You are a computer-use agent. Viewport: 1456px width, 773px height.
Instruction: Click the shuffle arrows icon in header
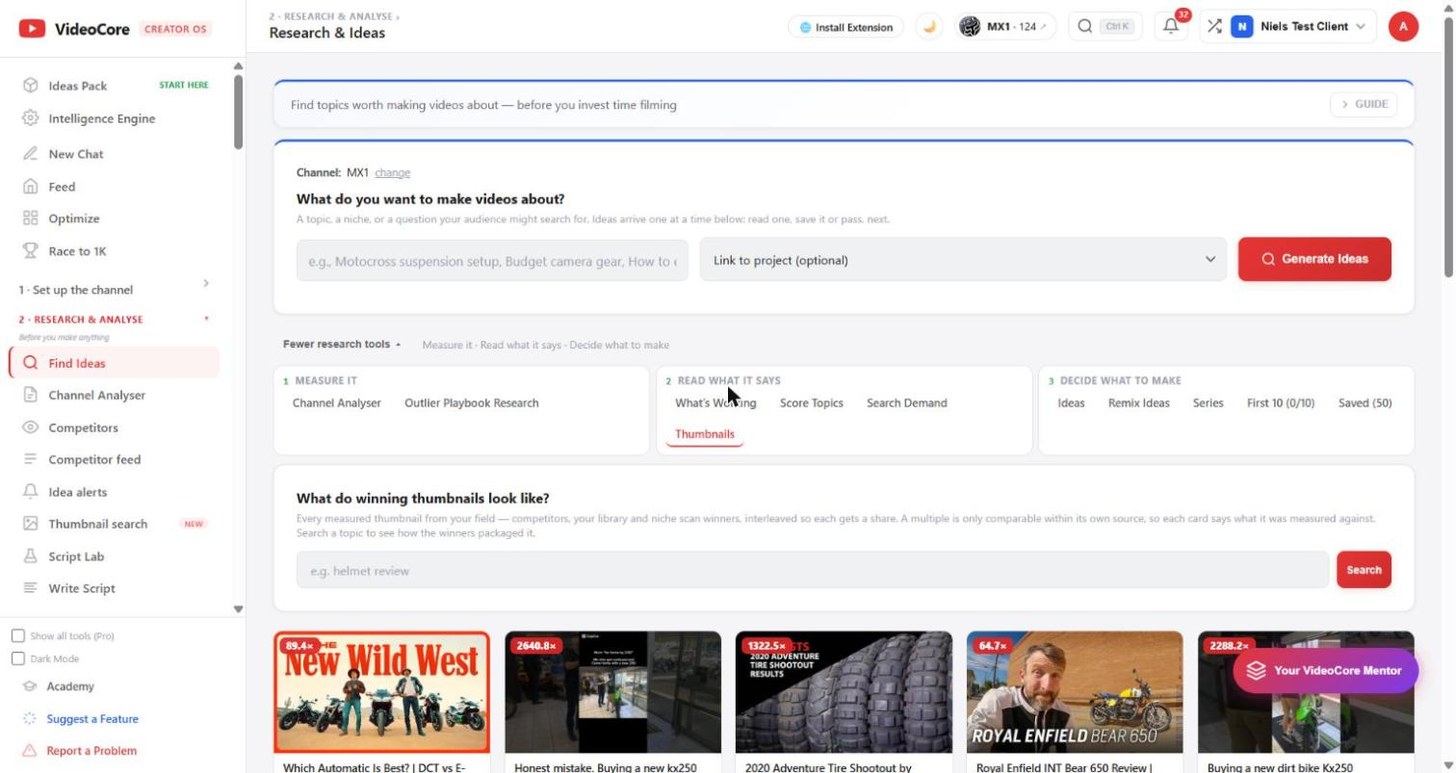tap(1214, 27)
